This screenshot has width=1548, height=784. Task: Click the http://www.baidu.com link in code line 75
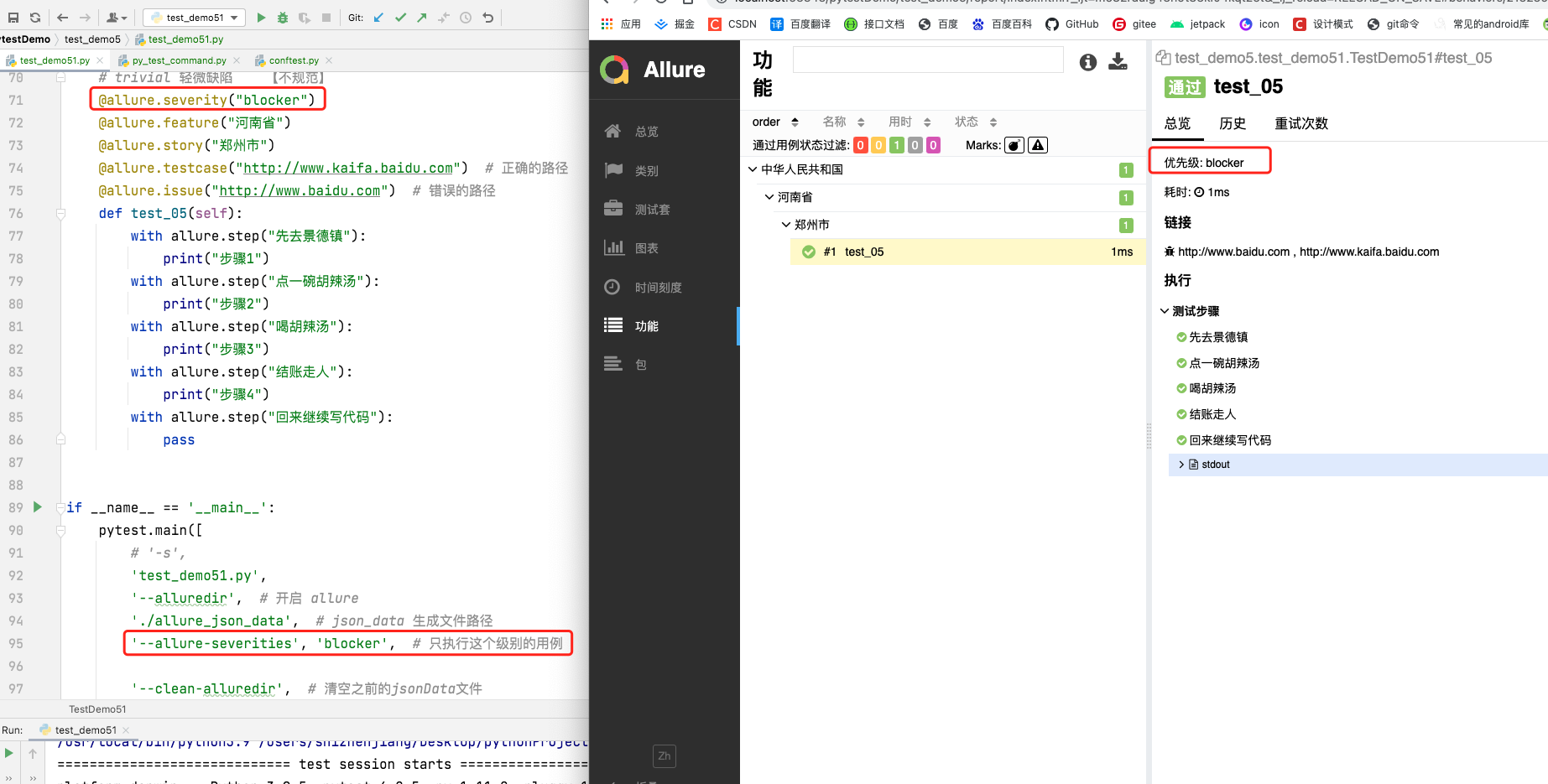[300, 190]
